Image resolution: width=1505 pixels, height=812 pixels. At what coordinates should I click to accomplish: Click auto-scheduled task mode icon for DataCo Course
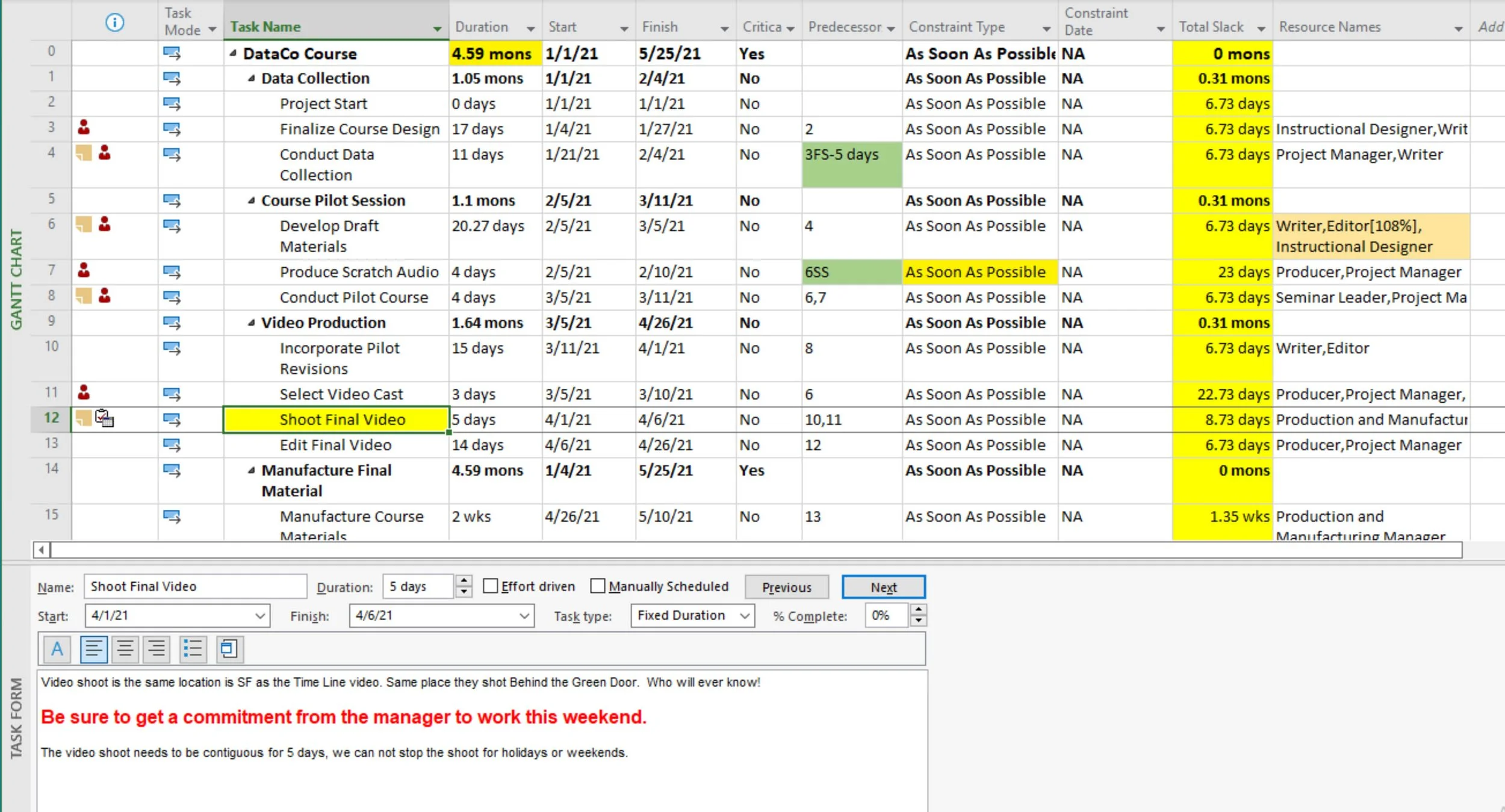172,54
